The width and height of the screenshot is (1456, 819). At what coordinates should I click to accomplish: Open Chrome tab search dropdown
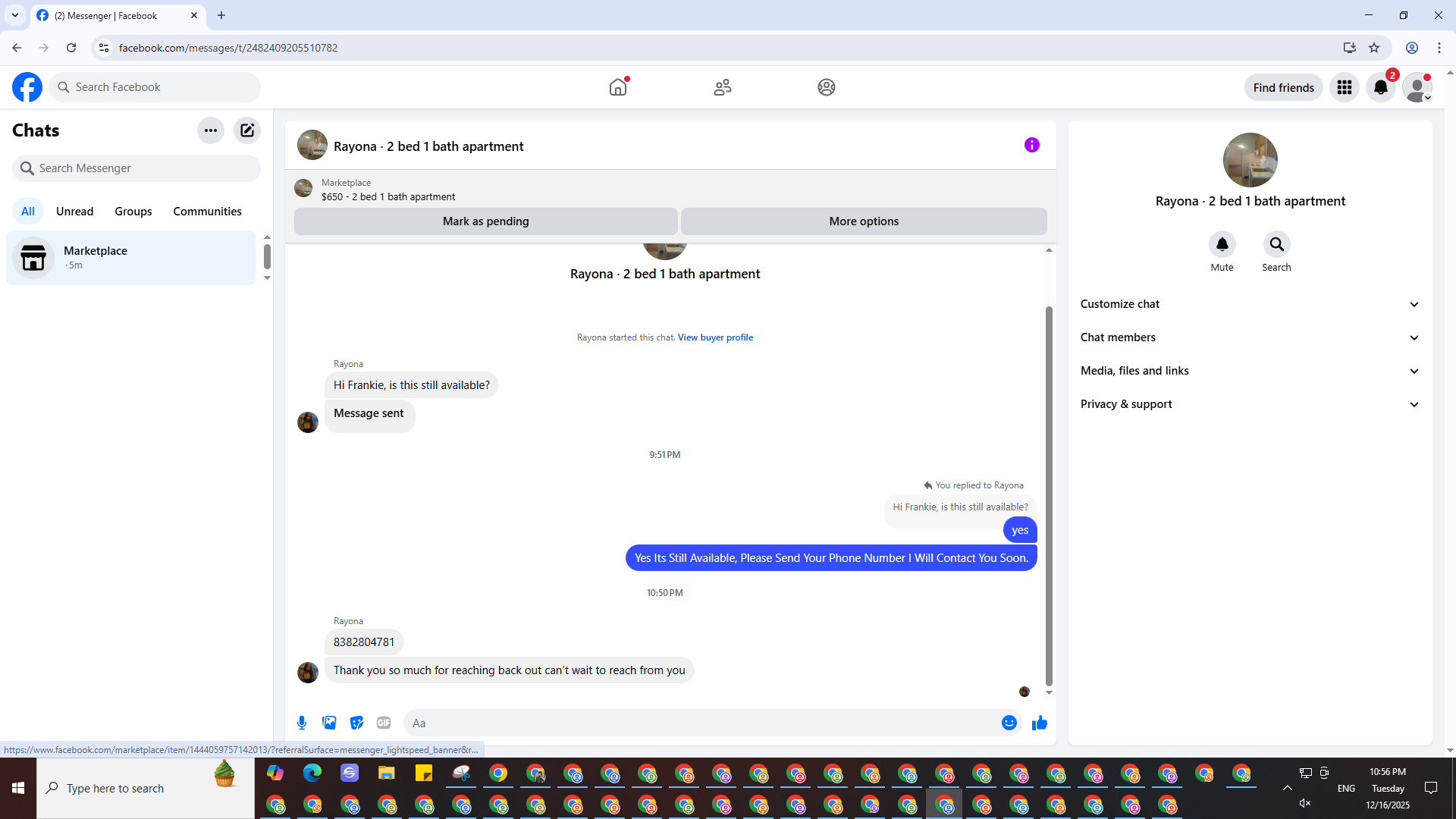pos(15,15)
